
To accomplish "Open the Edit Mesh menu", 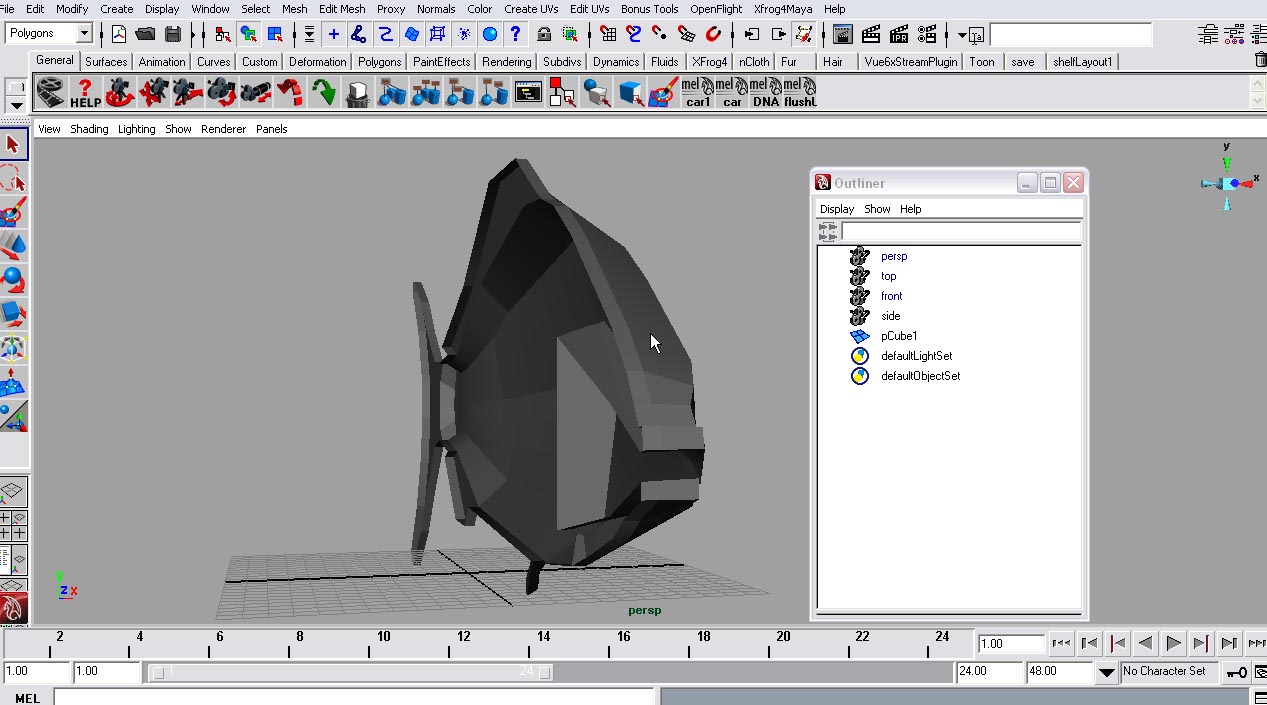I will (x=342, y=9).
